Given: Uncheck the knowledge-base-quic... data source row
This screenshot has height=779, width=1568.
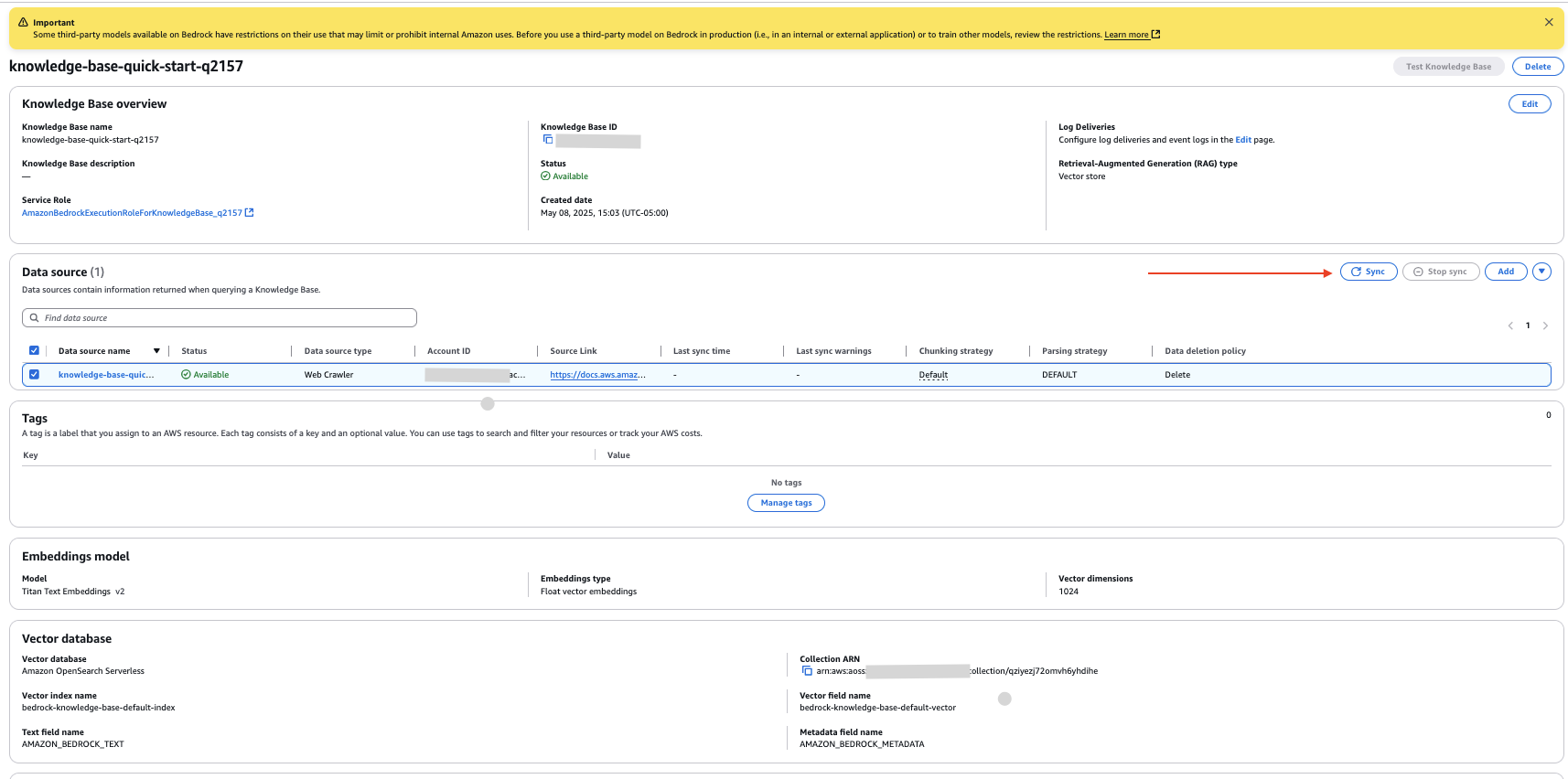Looking at the screenshot, I should coord(34,375).
